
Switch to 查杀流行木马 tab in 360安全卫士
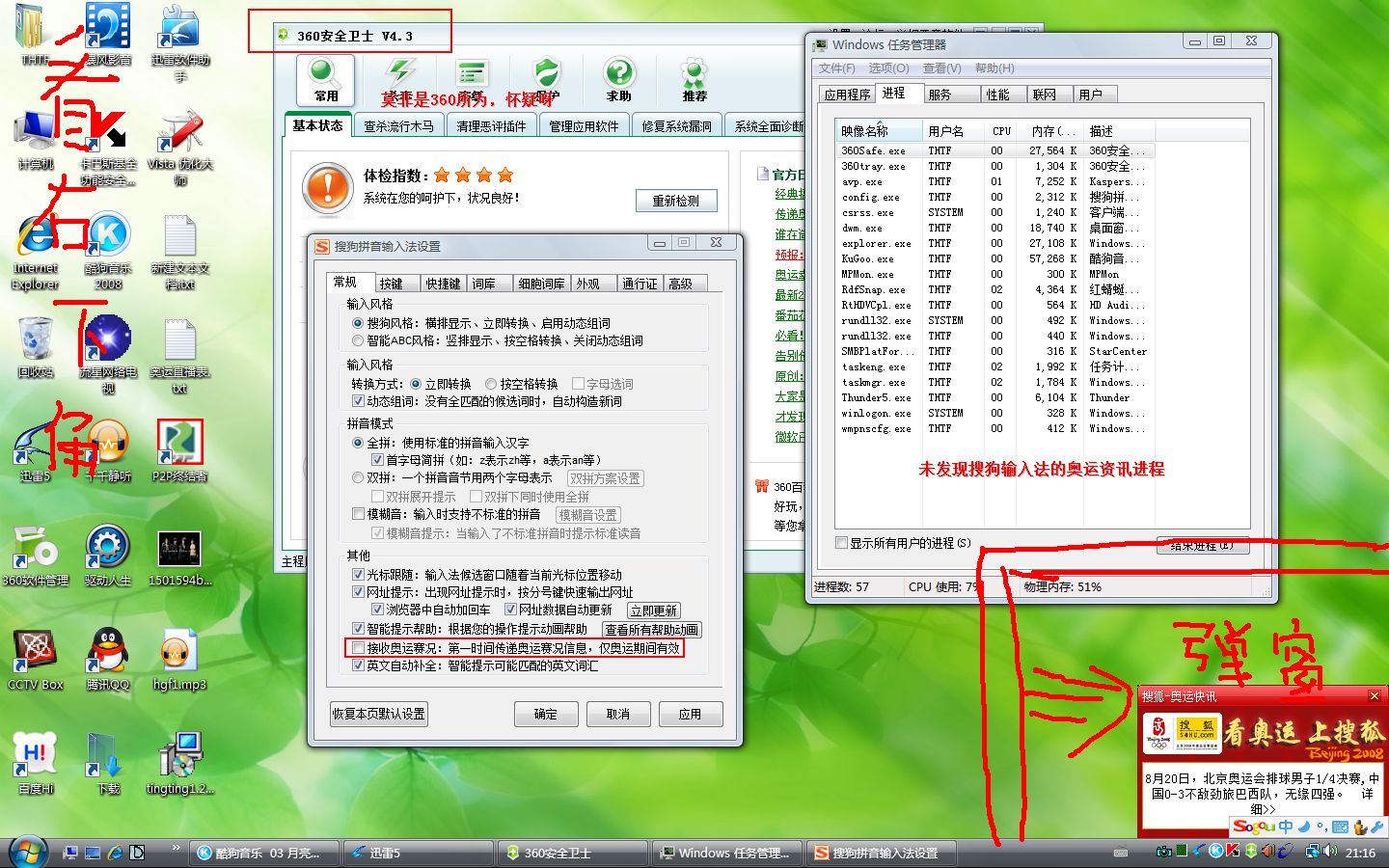tap(398, 126)
